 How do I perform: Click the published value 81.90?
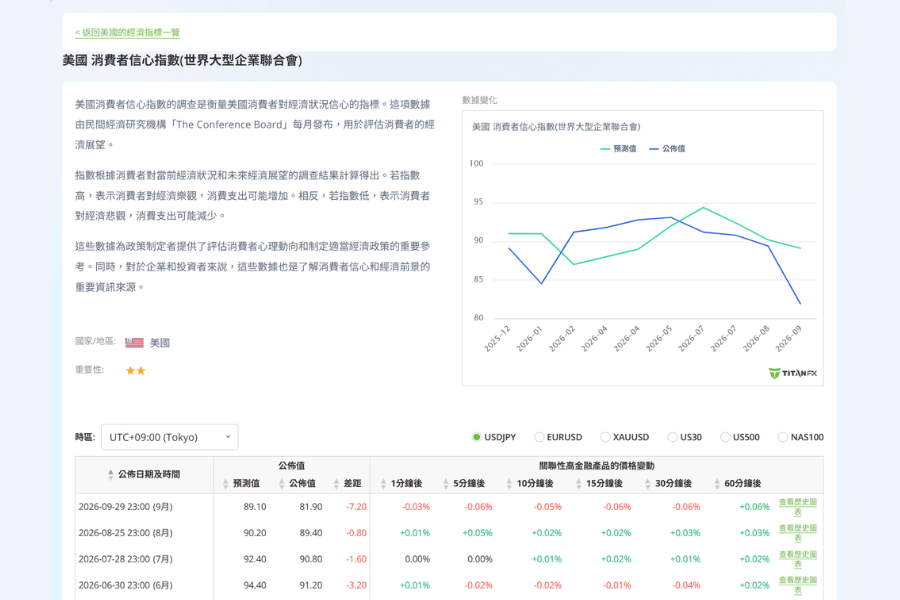point(311,506)
